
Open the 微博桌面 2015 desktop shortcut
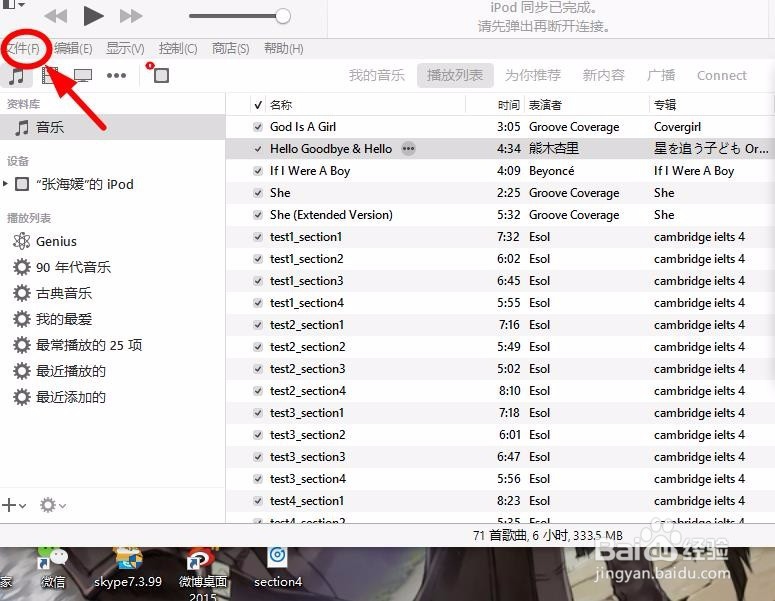tap(203, 574)
